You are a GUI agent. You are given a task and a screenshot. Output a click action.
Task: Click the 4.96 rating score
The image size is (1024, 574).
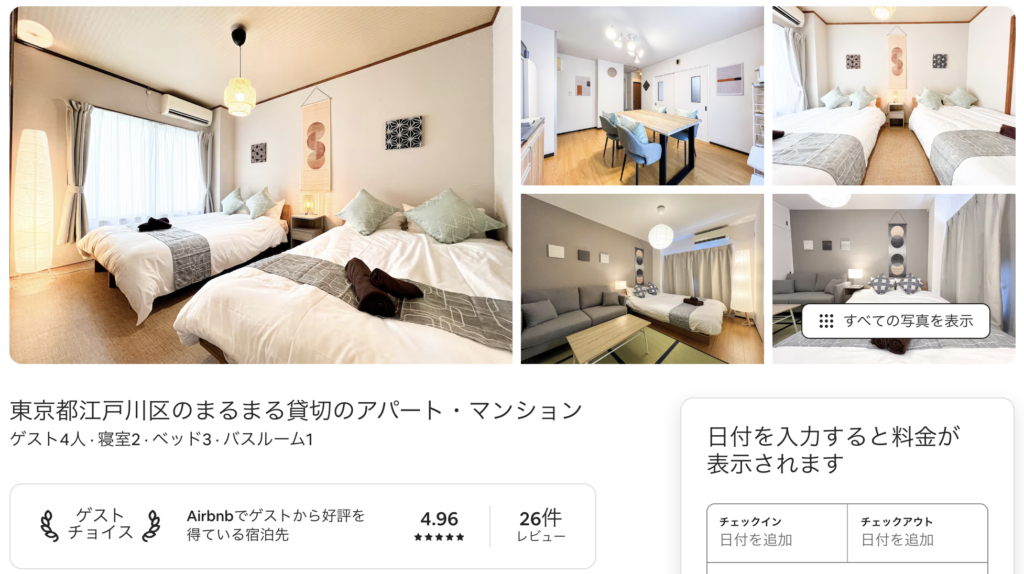(x=439, y=518)
